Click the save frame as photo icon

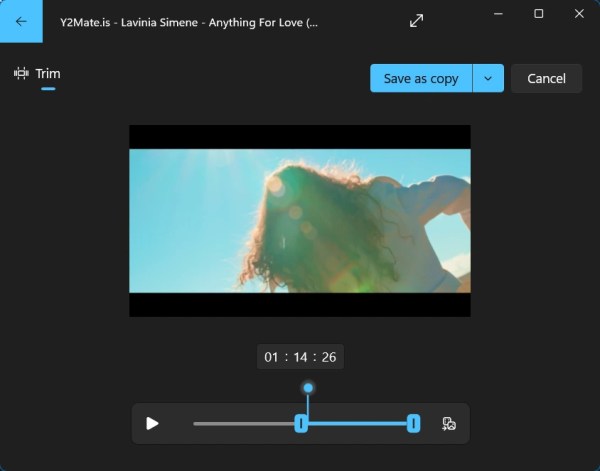(x=449, y=424)
